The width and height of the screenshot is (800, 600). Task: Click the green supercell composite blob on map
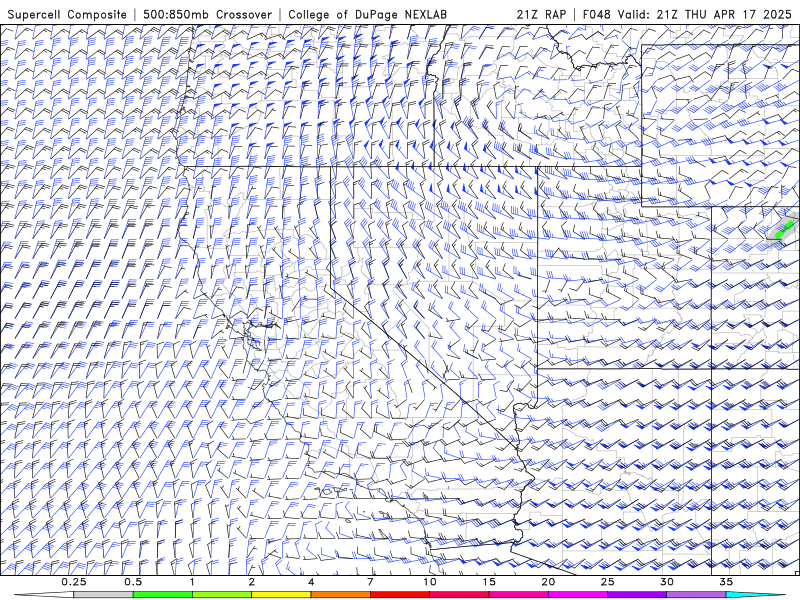coord(784,230)
